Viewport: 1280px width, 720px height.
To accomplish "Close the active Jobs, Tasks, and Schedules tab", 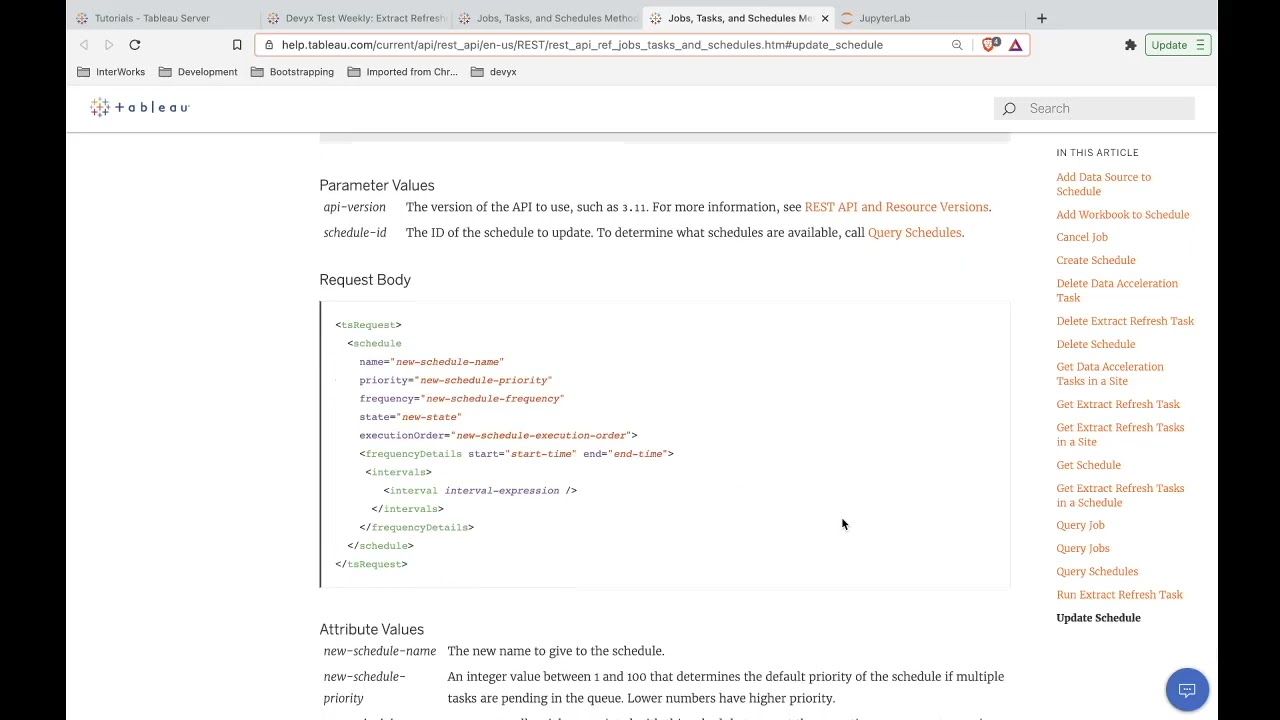I will (825, 18).
